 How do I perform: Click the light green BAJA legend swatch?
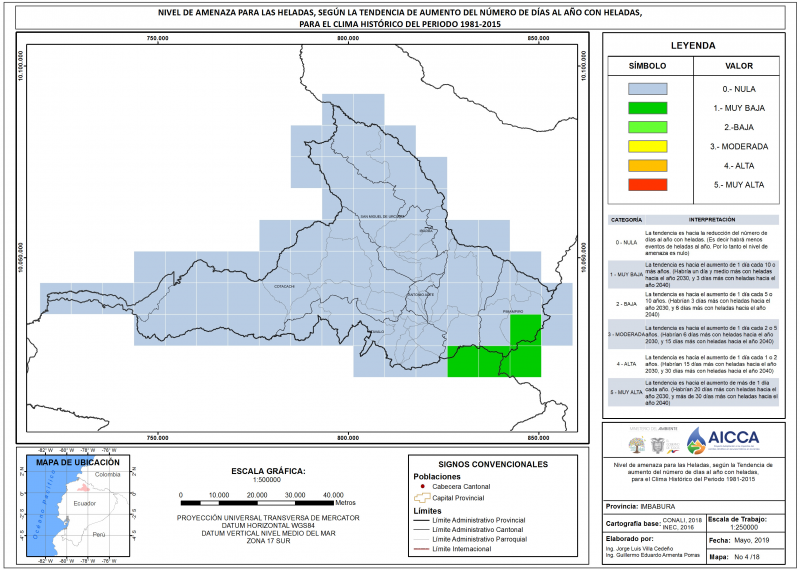point(647,127)
